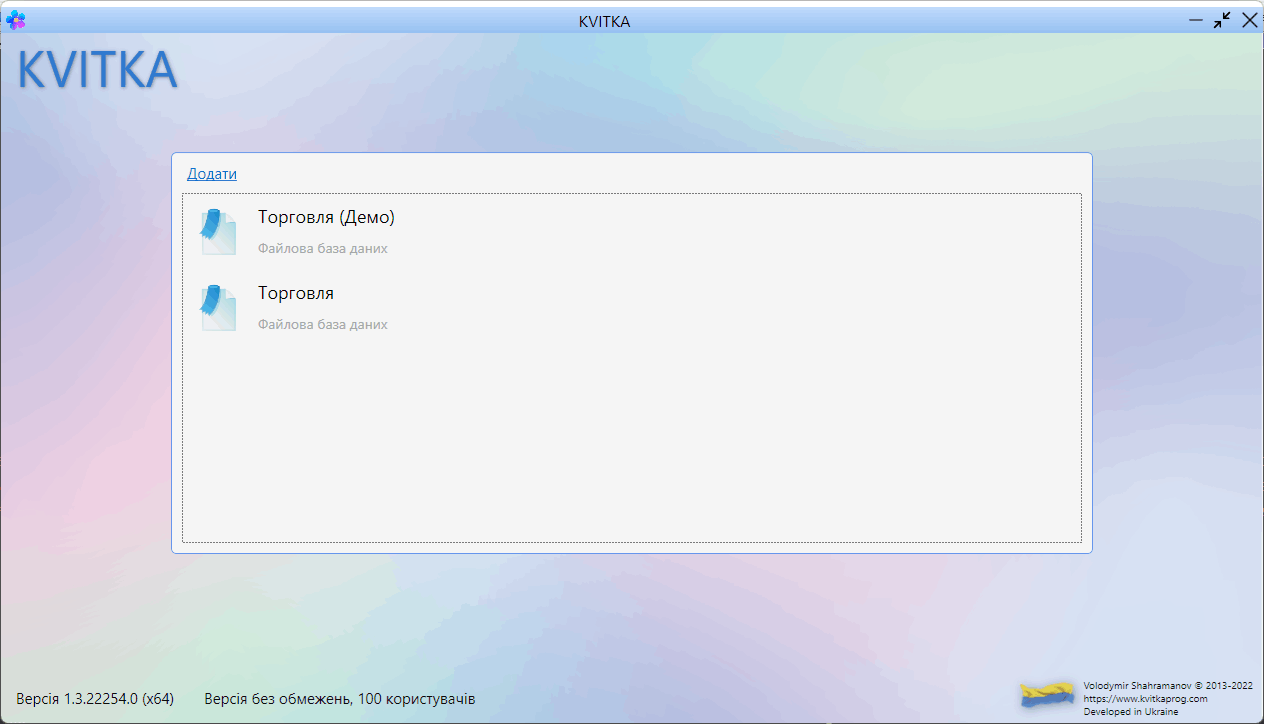Click empty area of the database list

coord(632,440)
